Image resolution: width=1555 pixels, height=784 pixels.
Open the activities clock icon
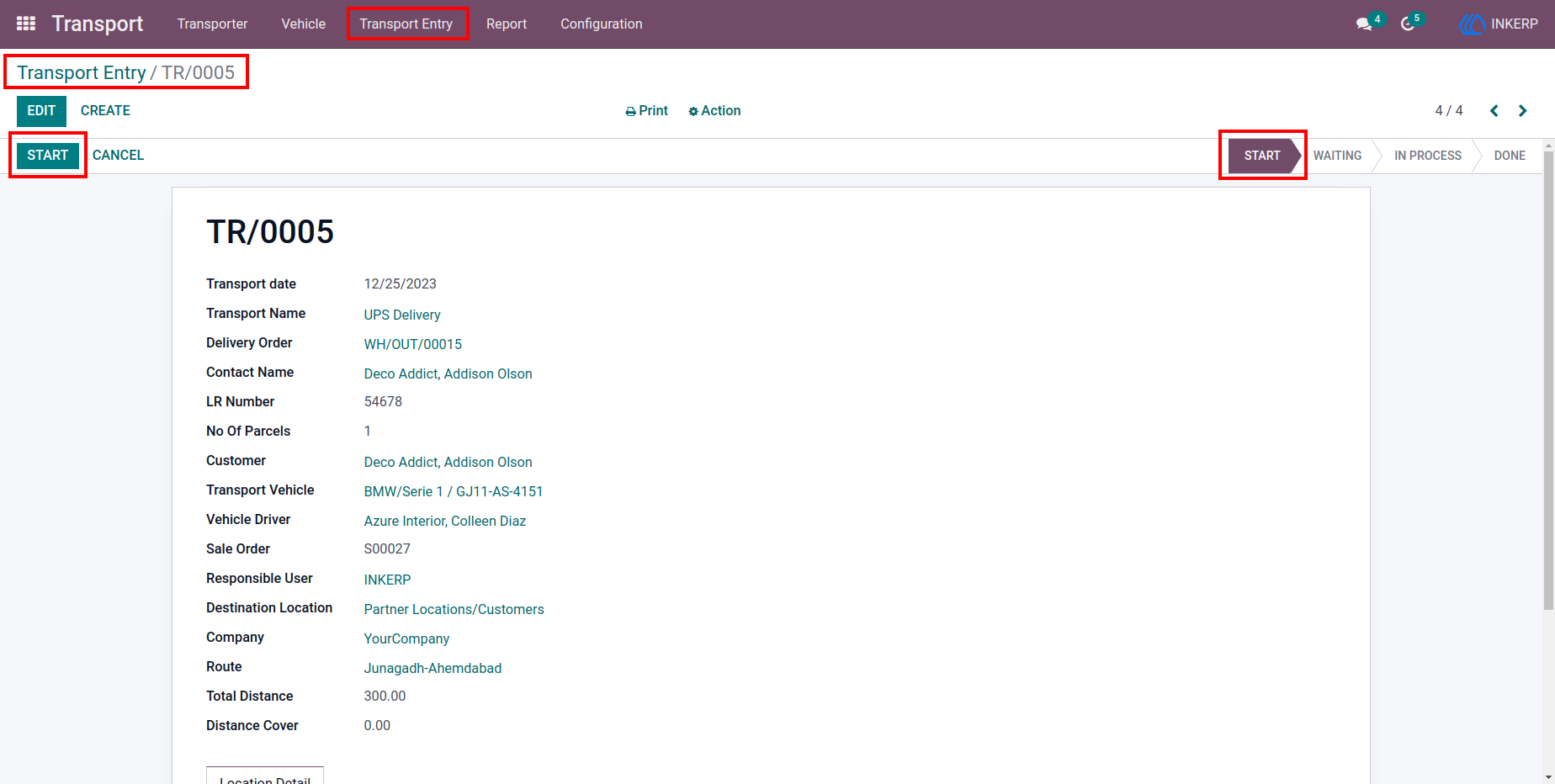pyautogui.click(x=1408, y=24)
